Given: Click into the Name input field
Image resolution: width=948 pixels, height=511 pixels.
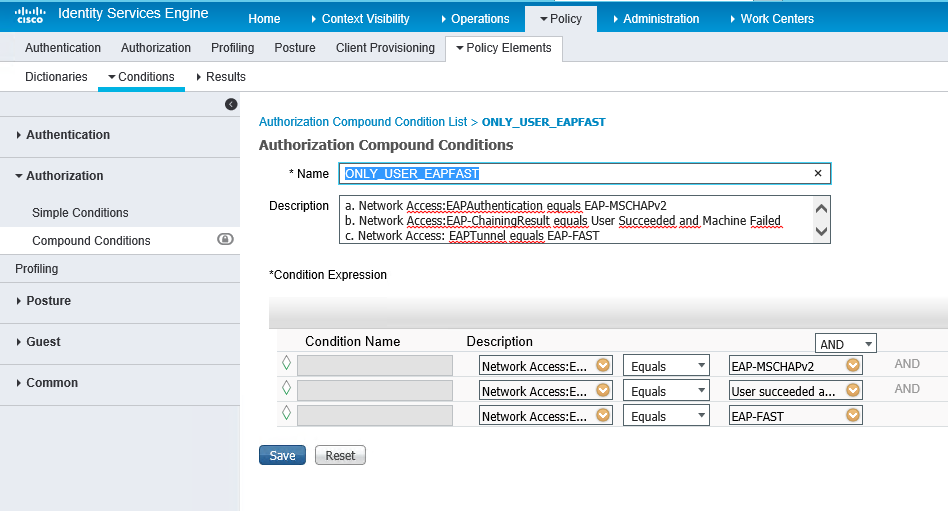Looking at the screenshot, I should 585,174.
